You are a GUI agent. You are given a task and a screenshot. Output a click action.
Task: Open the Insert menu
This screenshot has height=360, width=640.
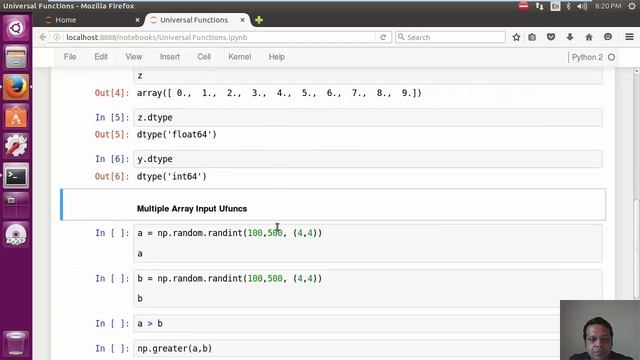(x=169, y=57)
